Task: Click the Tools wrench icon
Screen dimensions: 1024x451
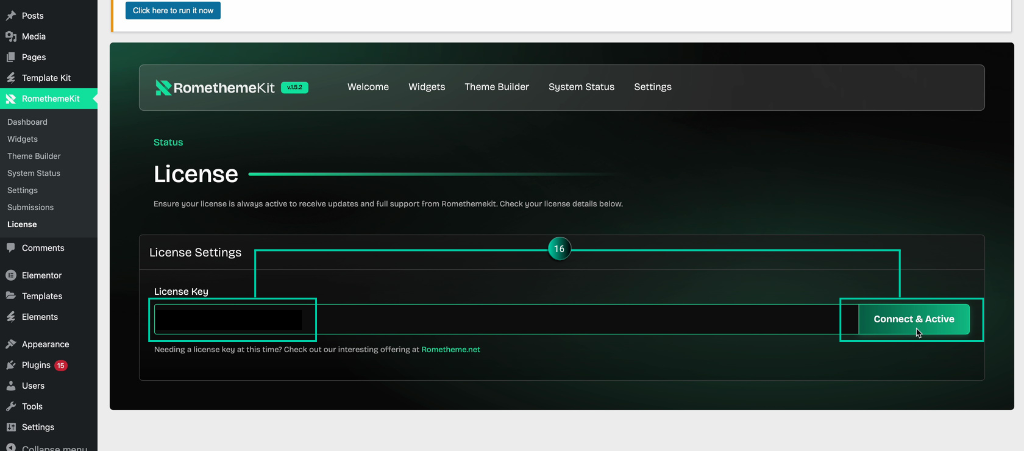Action: click(x=10, y=406)
